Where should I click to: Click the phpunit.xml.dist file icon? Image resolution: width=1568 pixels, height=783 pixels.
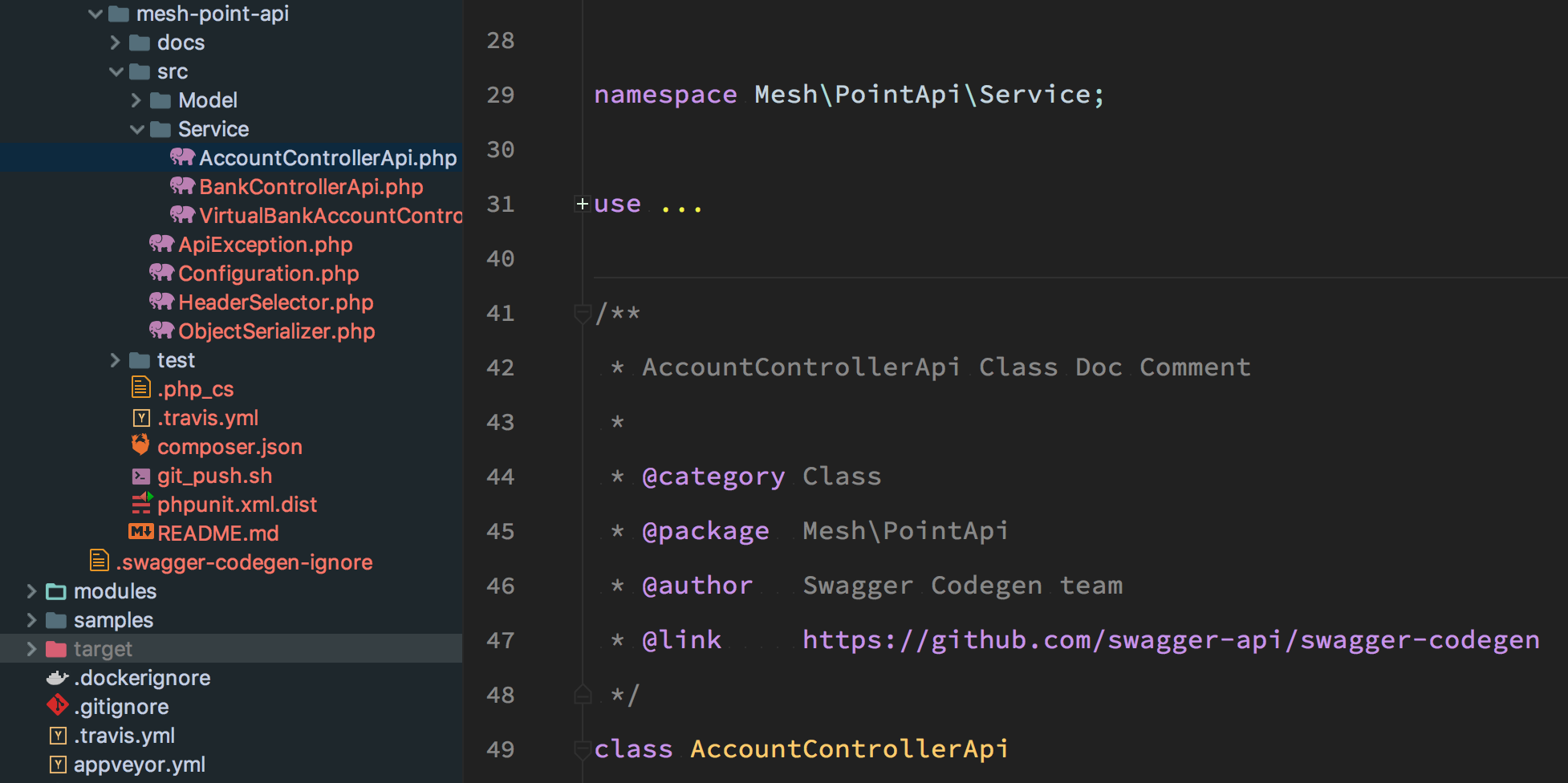141,503
